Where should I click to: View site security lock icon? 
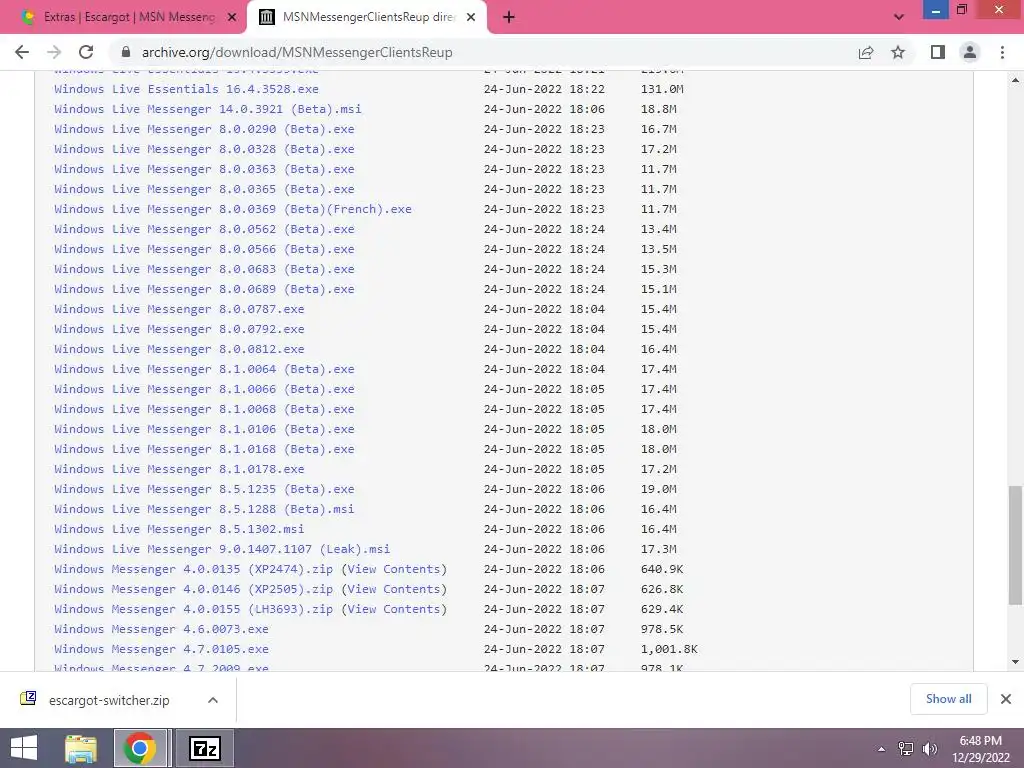pyautogui.click(x=126, y=52)
